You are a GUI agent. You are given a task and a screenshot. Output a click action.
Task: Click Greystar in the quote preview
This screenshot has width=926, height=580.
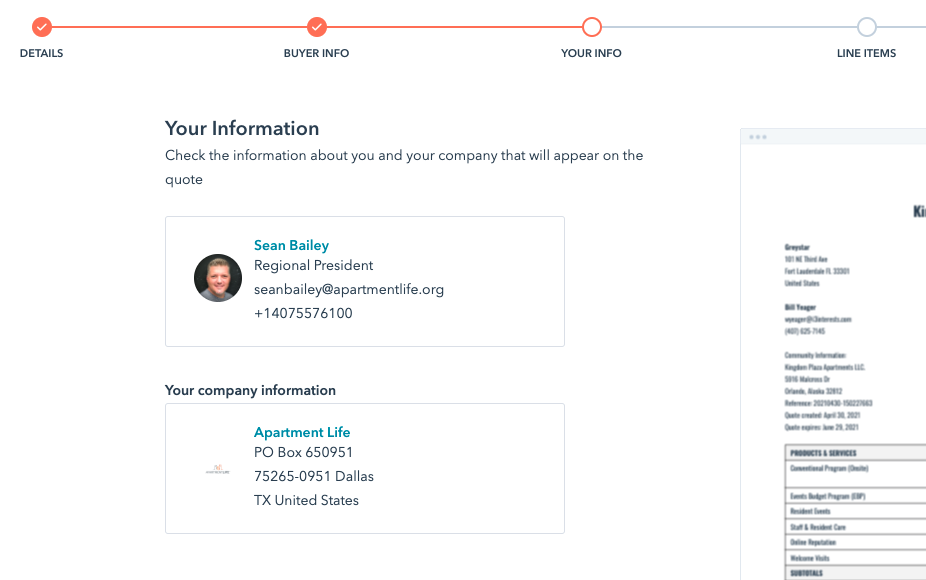click(797, 247)
